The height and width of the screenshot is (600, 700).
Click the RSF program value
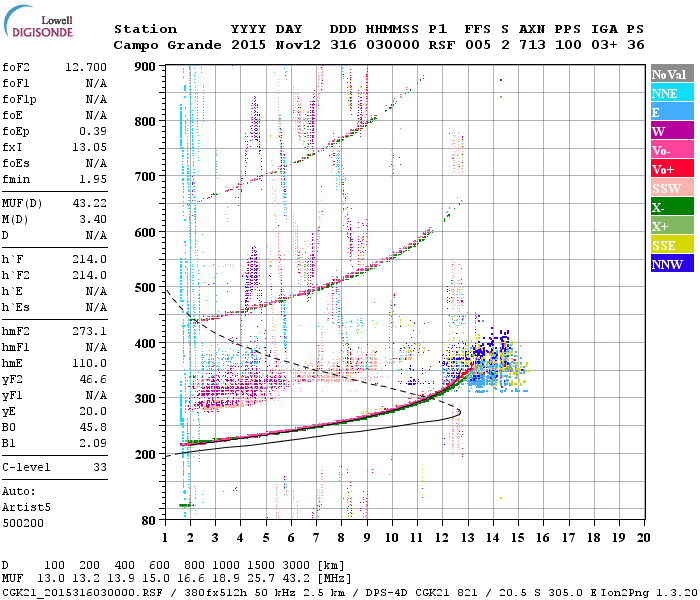pos(442,45)
